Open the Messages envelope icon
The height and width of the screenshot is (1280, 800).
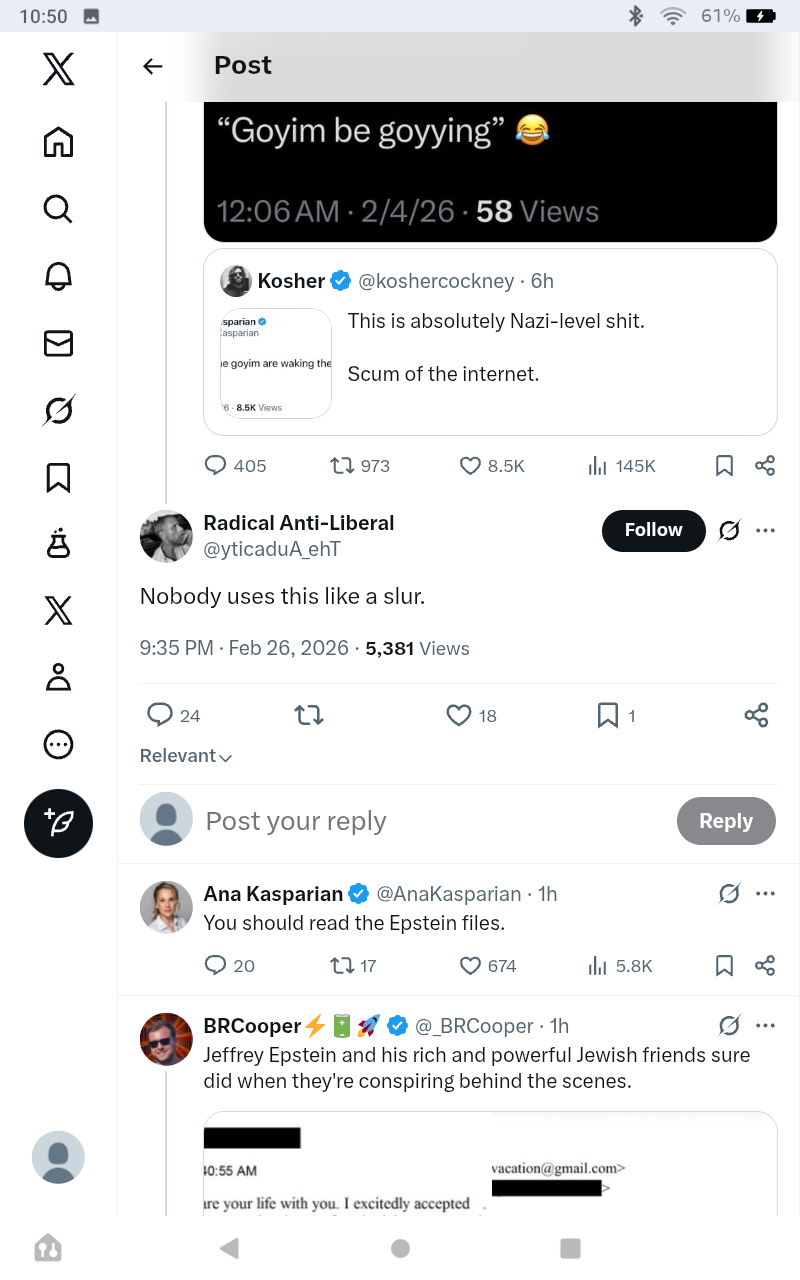pyautogui.click(x=58, y=343)
